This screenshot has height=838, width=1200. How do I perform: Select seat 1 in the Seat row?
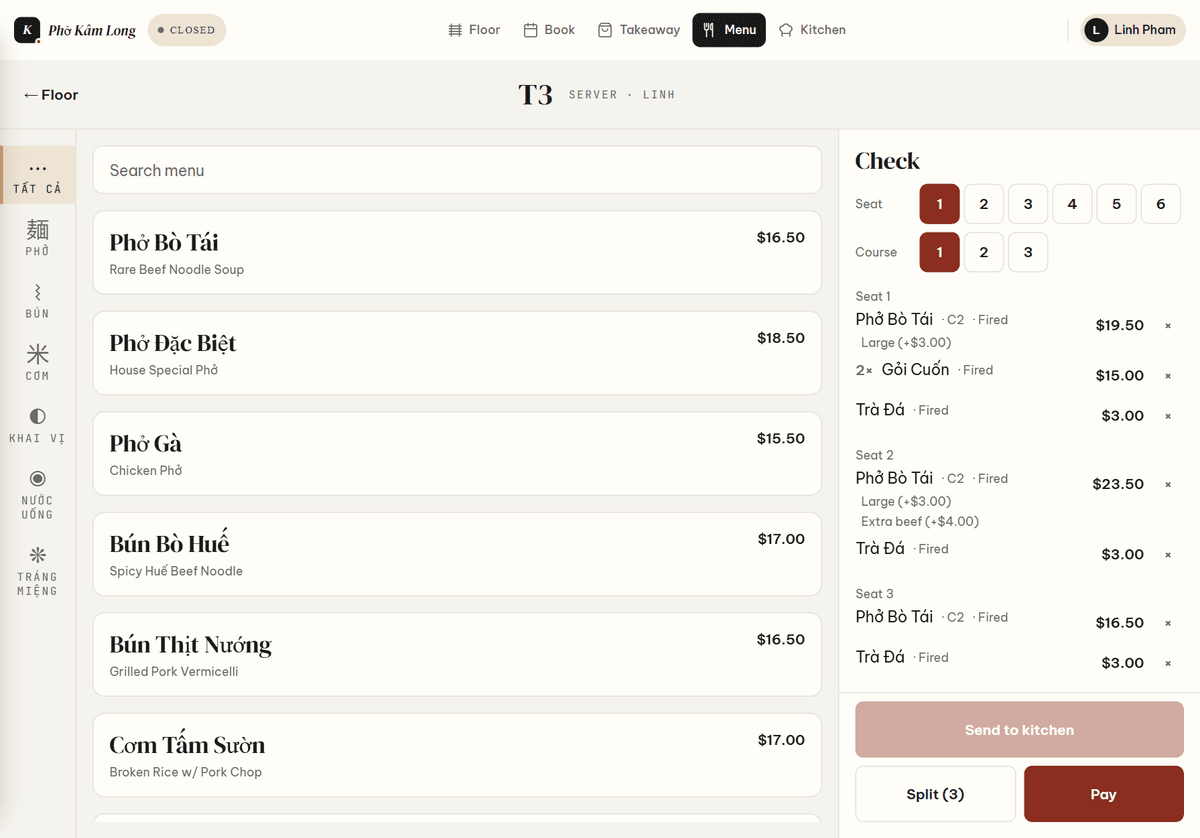pyautogui.click(x=940, y=204)
